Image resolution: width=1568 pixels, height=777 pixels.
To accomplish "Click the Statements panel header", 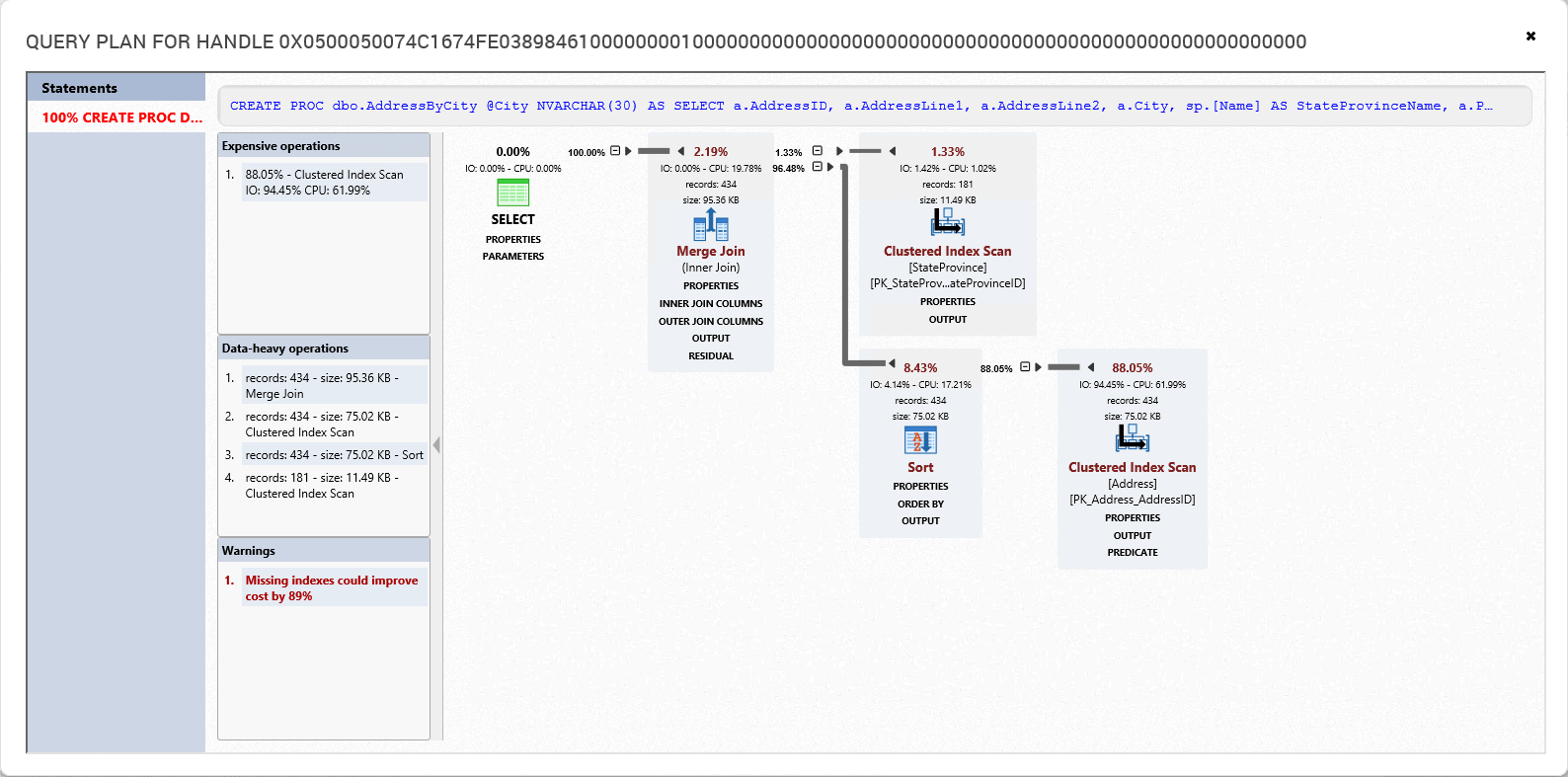I will click(x=117, y=87).
